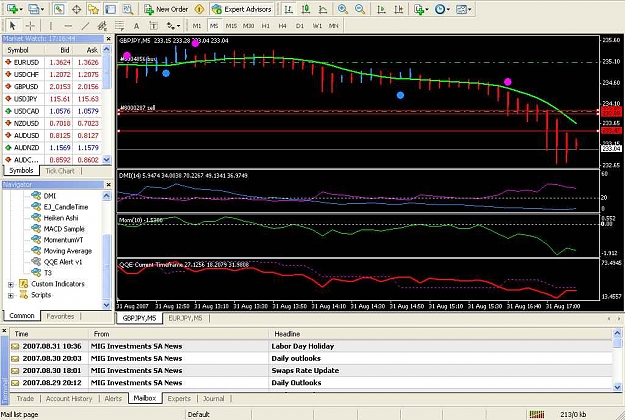Switch chart to M15 timeframe
Image resolution: width=625 pixels, height=420 pixels.
[231, 26]
